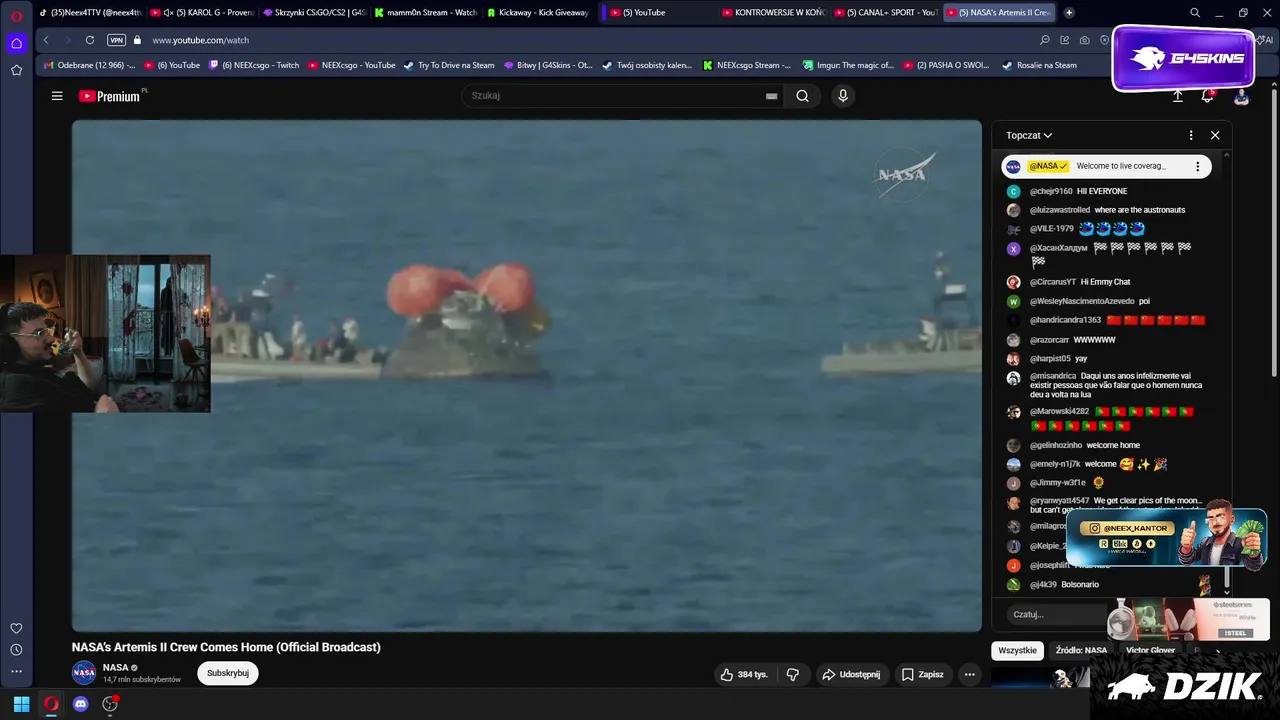Click the Subskrybuj subscribe button
The height and width of the screenshot is (720, 1280).
pos(228,673)
